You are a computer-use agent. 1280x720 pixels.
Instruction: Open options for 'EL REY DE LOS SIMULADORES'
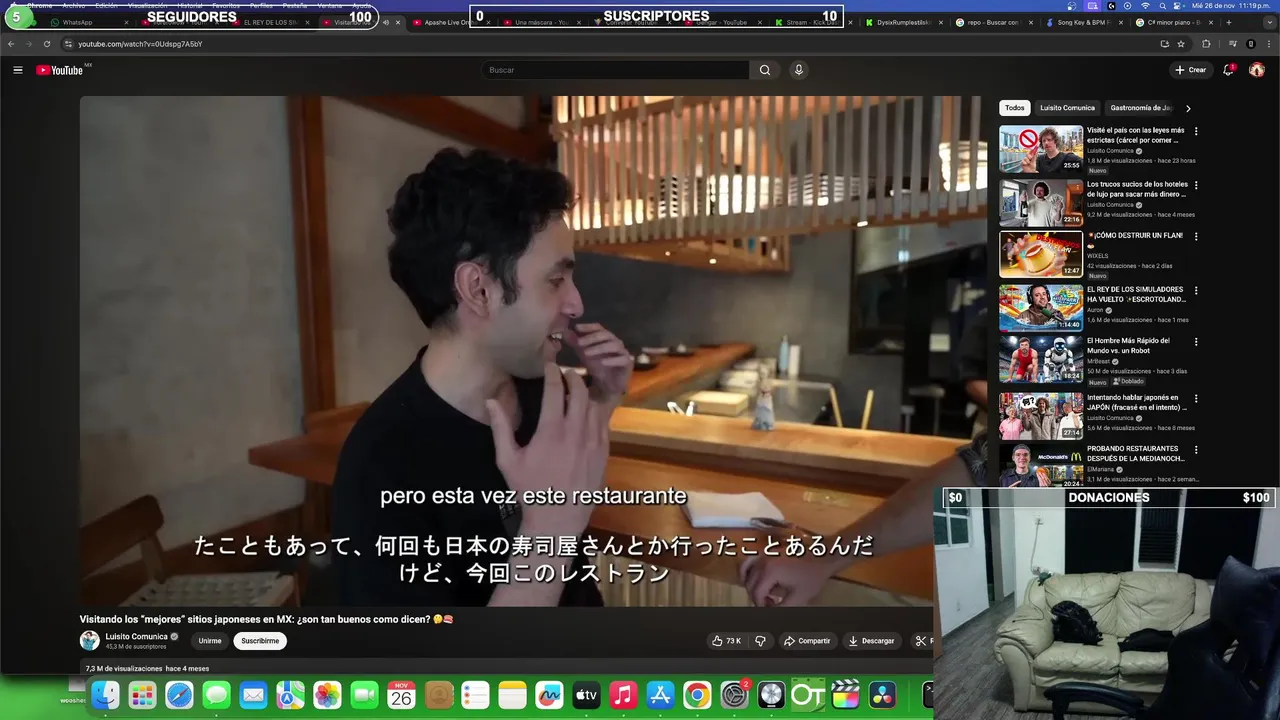(1196, 290)
